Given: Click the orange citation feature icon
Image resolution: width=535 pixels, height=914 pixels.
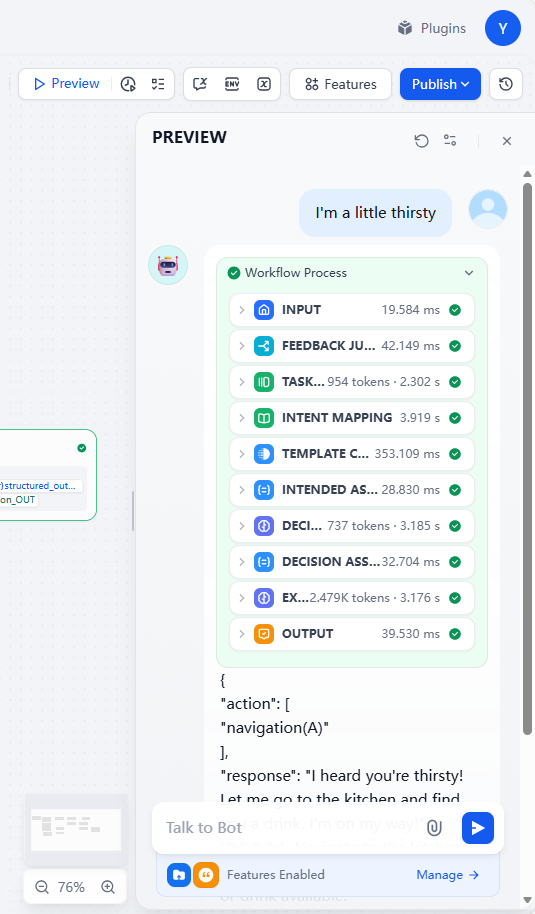Looking at the screenshot, I should (206, 874).
